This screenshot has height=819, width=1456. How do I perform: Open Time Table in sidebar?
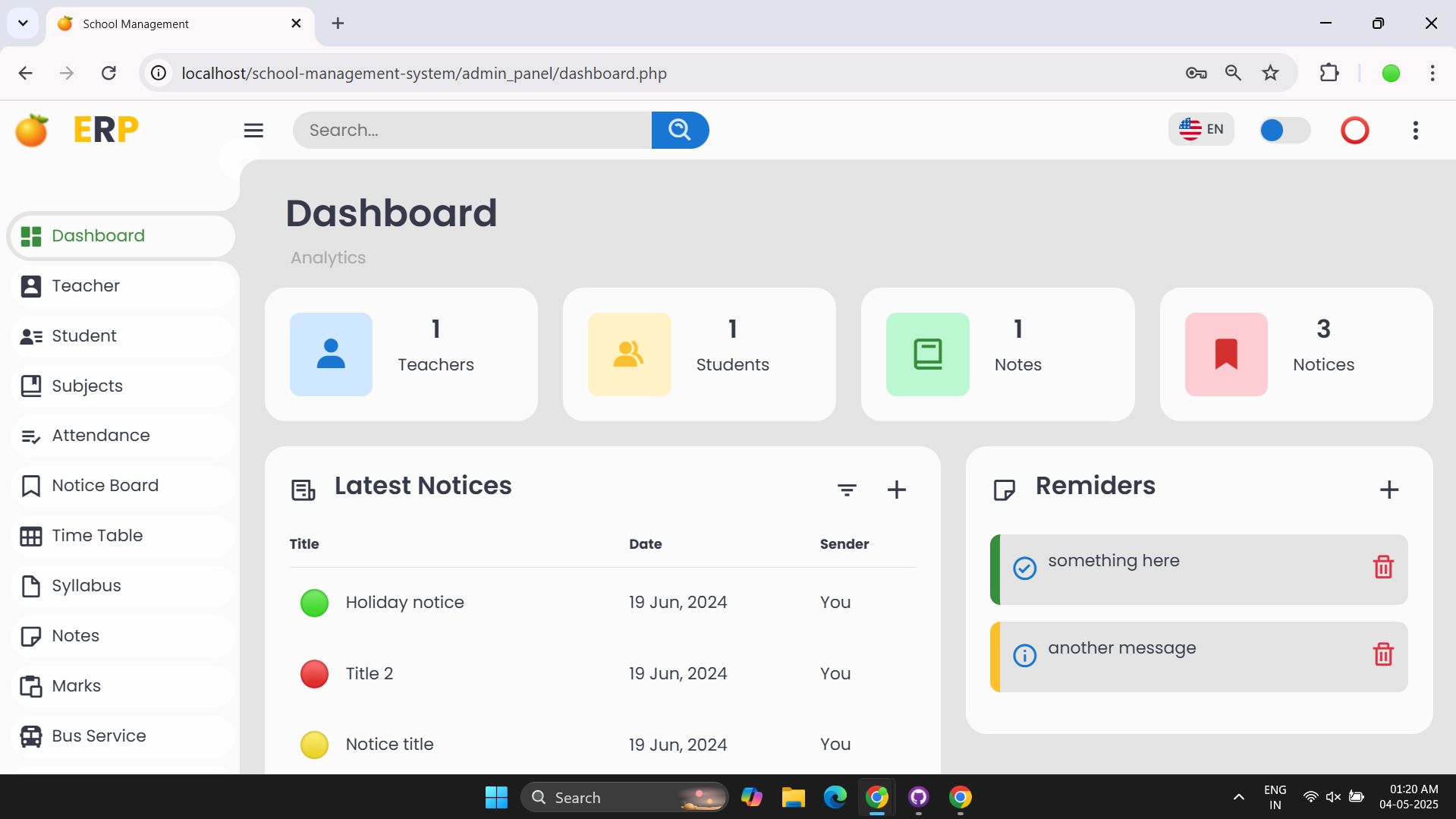pos(121,536)
